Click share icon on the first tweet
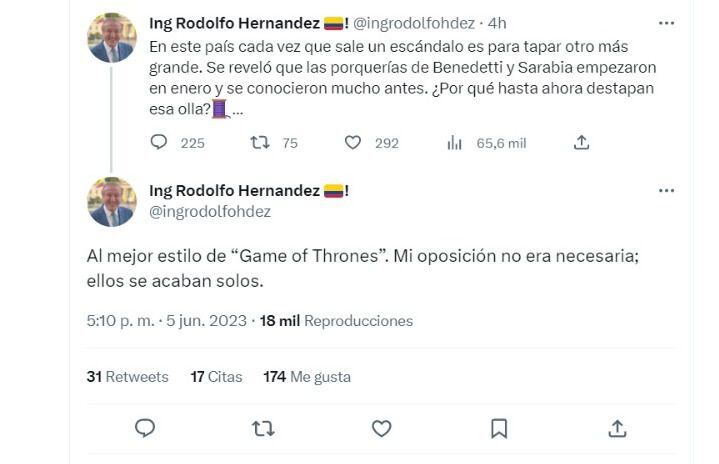The height and width of the screenshot is (464, 719). tap(581, 142)
